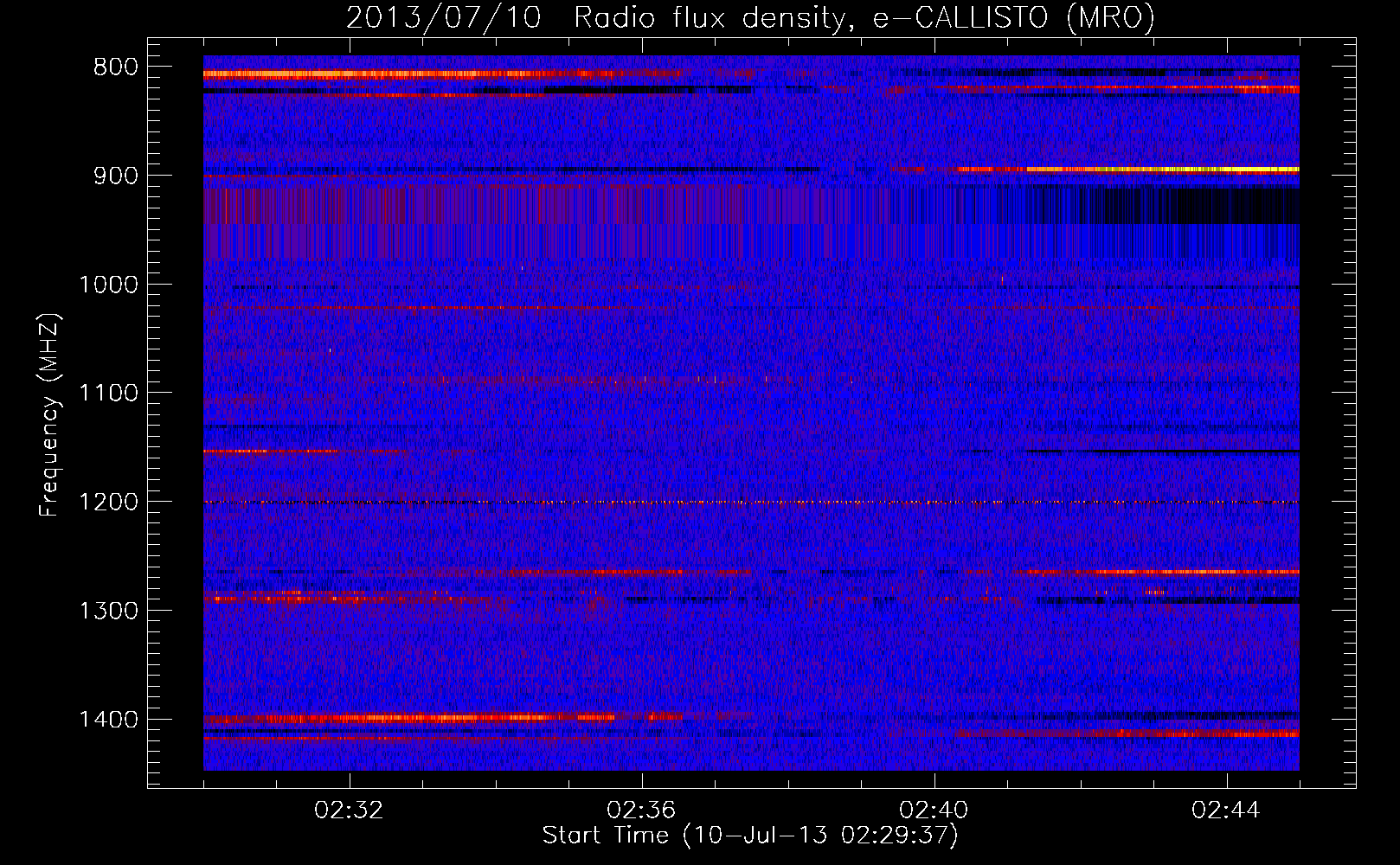The height and width of the screenshot is (865, 1400).
Task: Click the 02:40 time tick label
Action: pyautogui.click(x=934, y=811)
